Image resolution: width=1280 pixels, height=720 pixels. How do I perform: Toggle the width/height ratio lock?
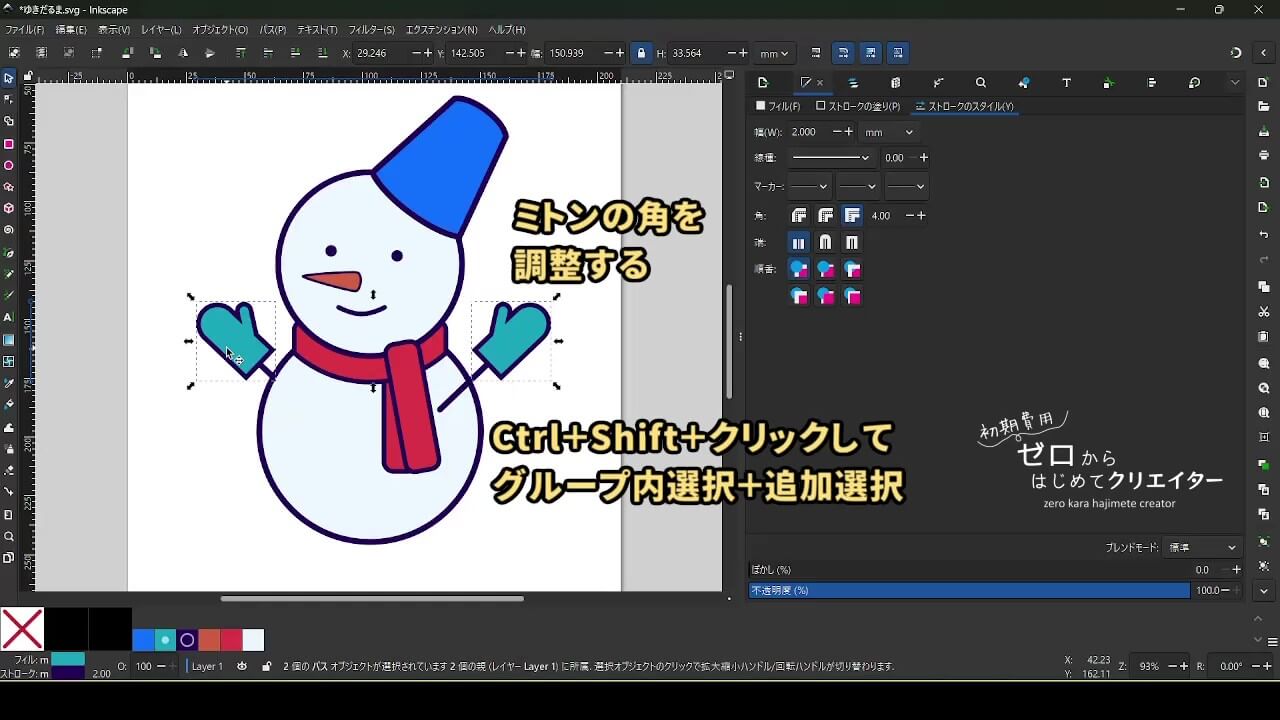(x=641, y=53)
